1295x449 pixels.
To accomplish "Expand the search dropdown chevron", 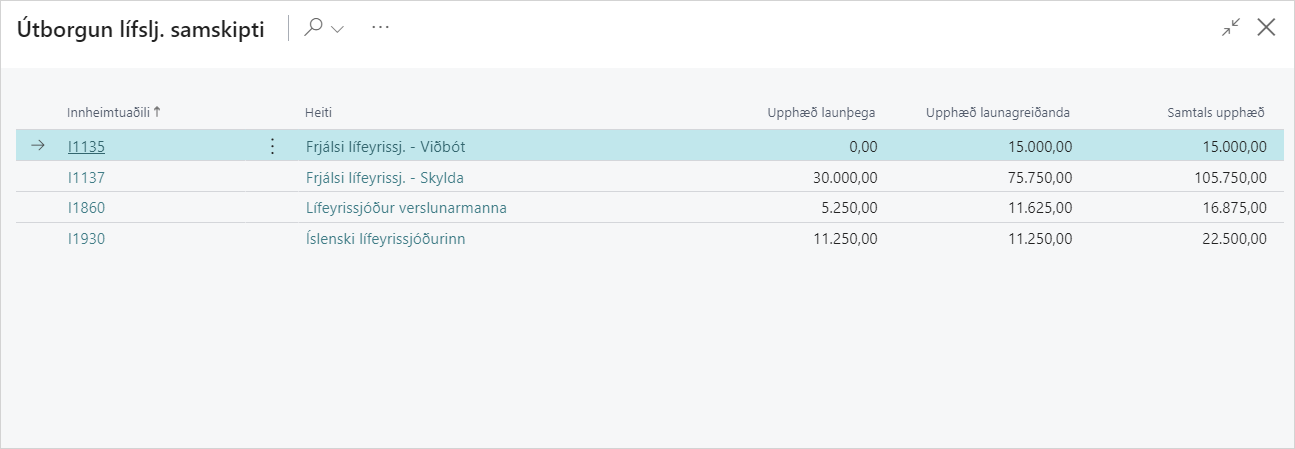I will 337,29.
